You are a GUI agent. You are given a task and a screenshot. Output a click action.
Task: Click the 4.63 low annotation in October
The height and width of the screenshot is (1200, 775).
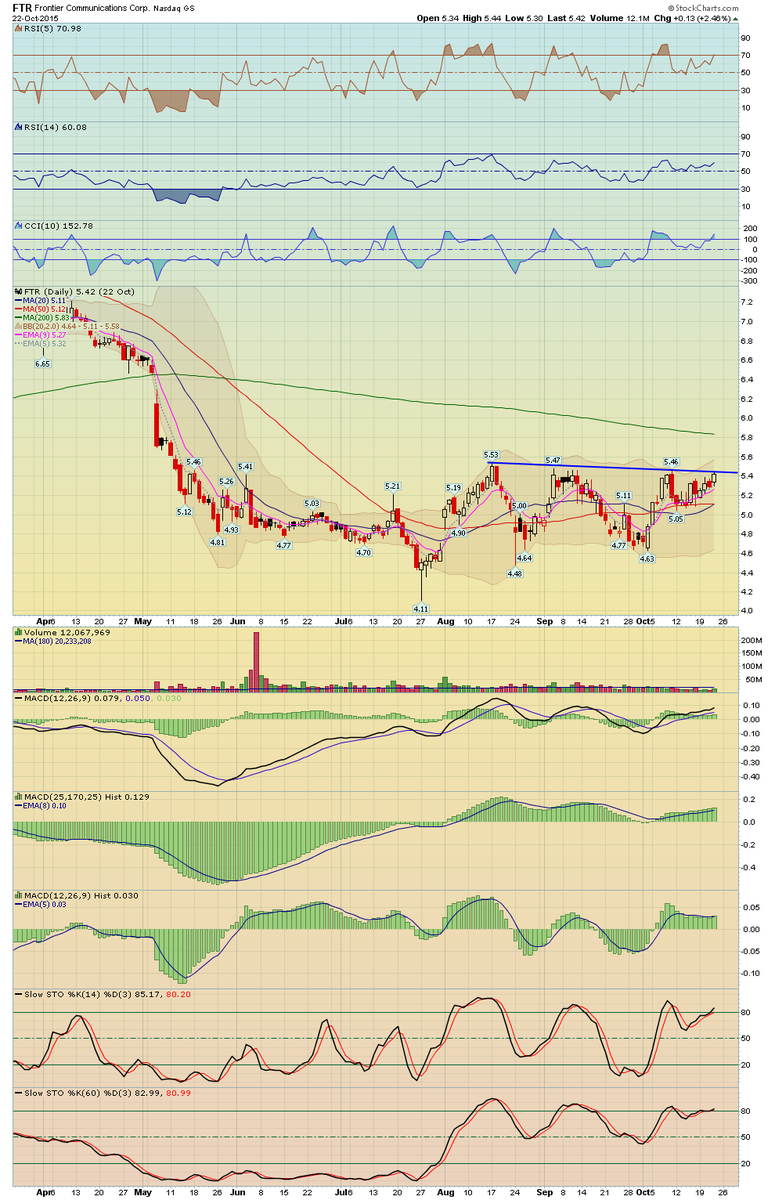click(x=646, y=559)
